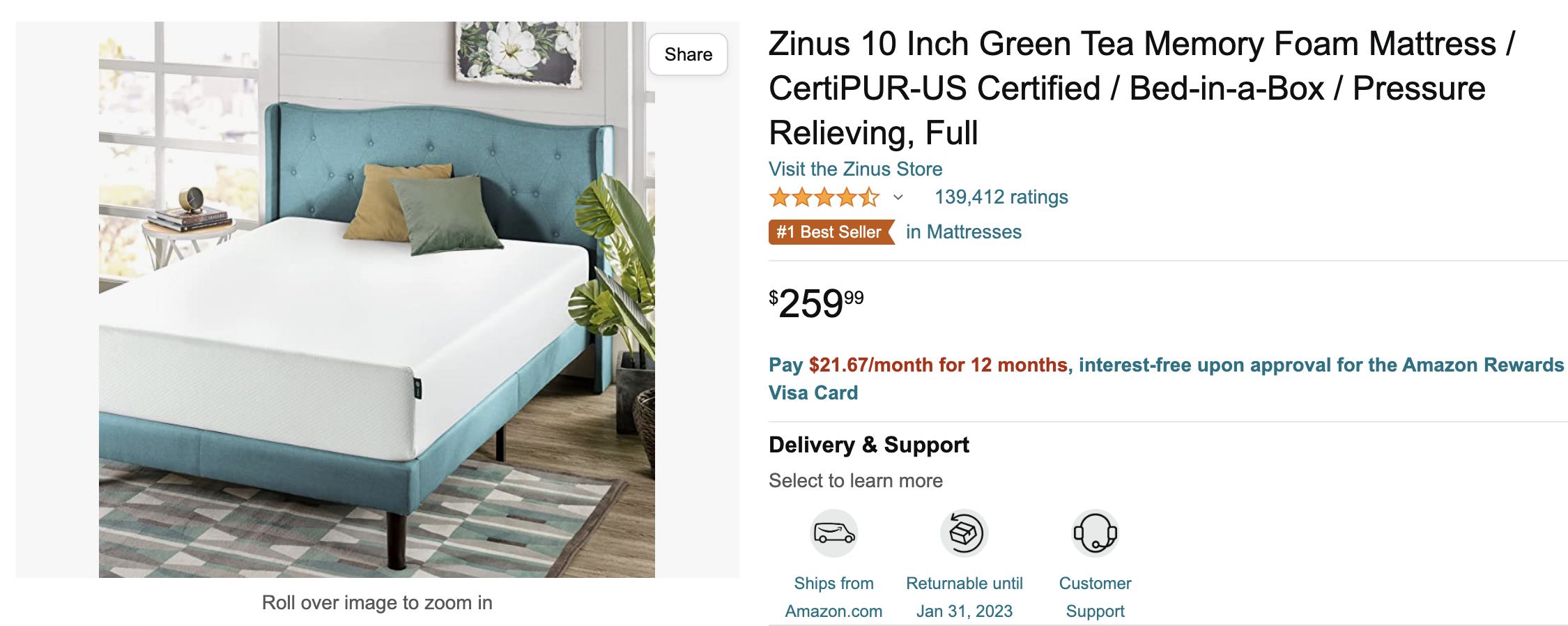Open 'Returnable until Jan 31, 2023' details
Screen dimensions: 1568x626
(x=964, y=597)
